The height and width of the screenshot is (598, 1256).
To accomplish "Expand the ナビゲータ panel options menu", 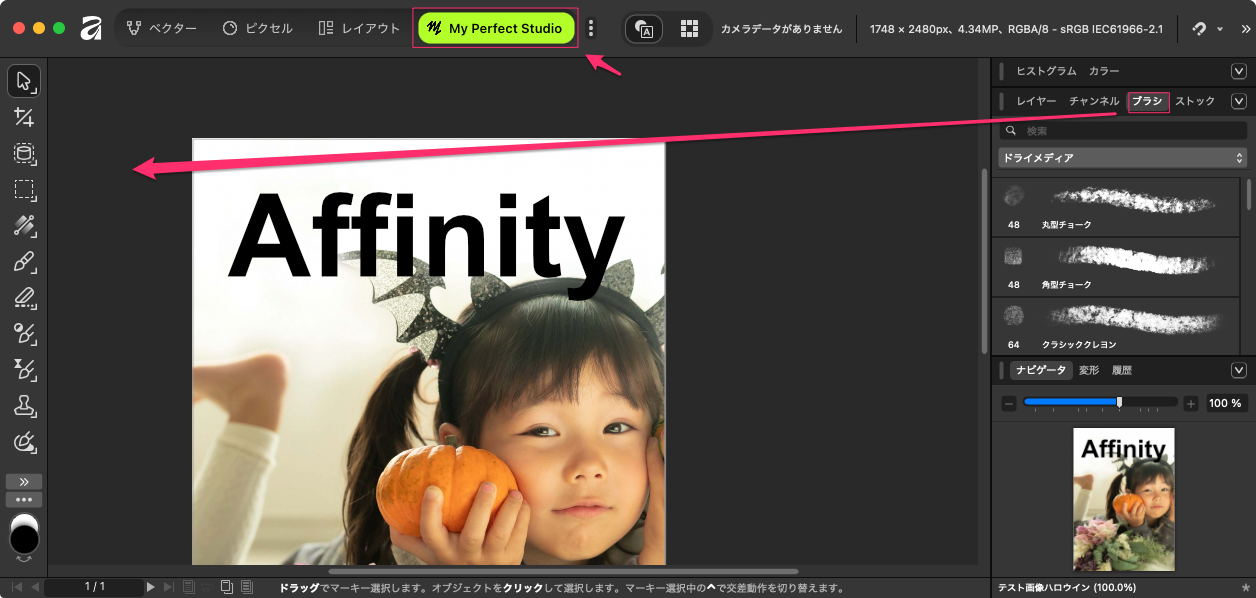I will [1239, 370].
